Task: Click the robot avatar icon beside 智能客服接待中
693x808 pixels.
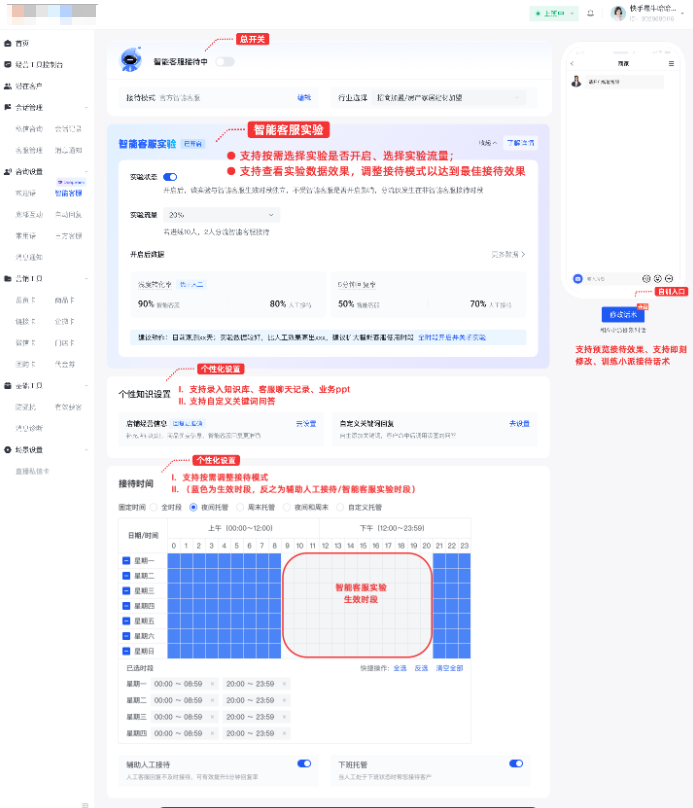Action: (129, 60)
